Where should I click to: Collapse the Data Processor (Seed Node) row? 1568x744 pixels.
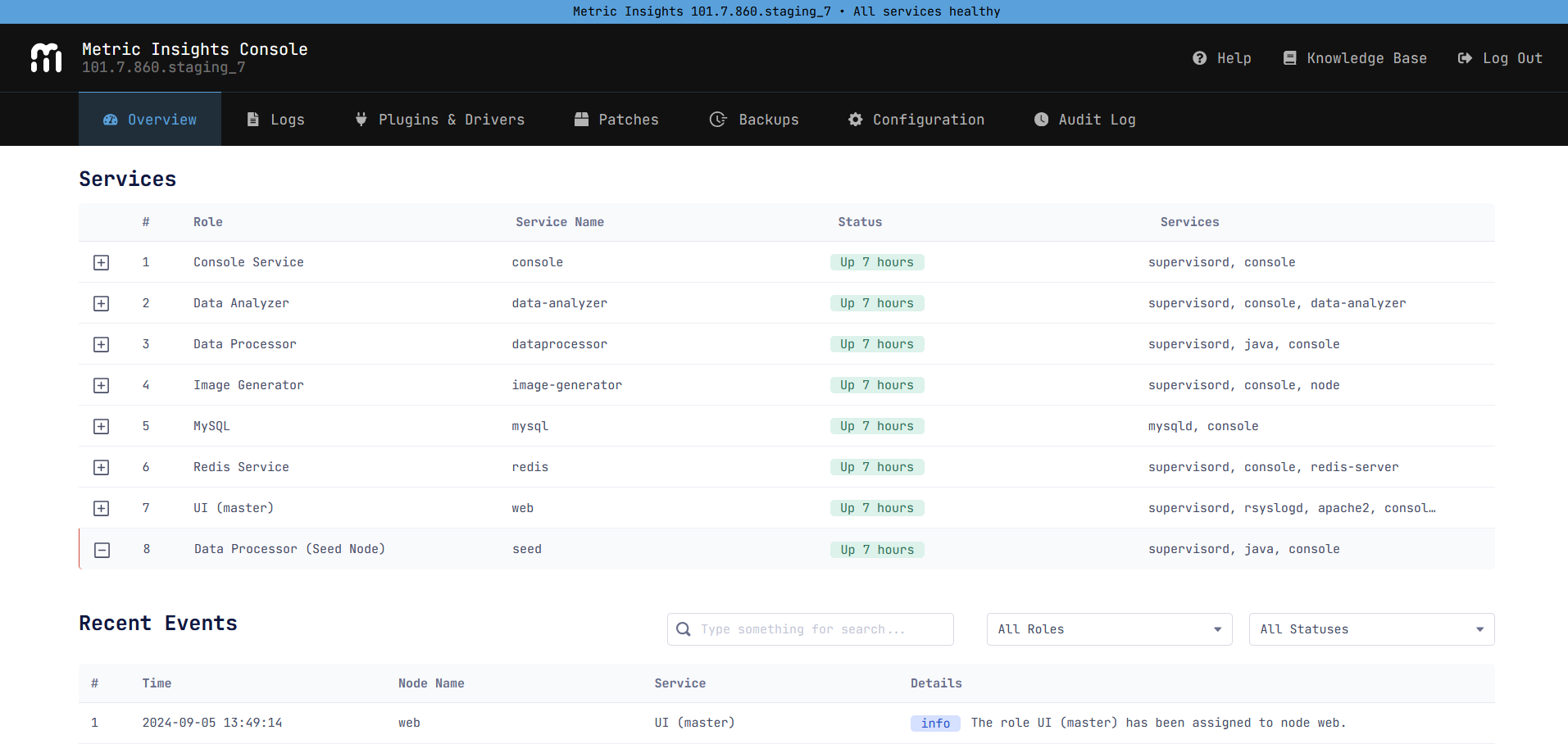(102, 550)
